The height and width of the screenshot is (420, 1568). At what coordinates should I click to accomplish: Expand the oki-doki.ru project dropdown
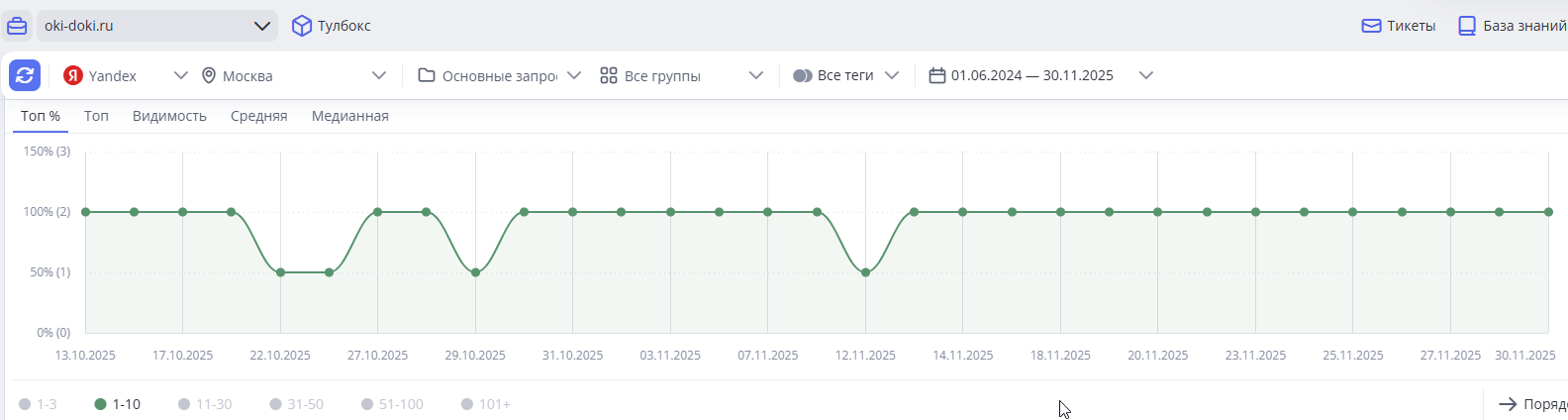click(262, 26)
